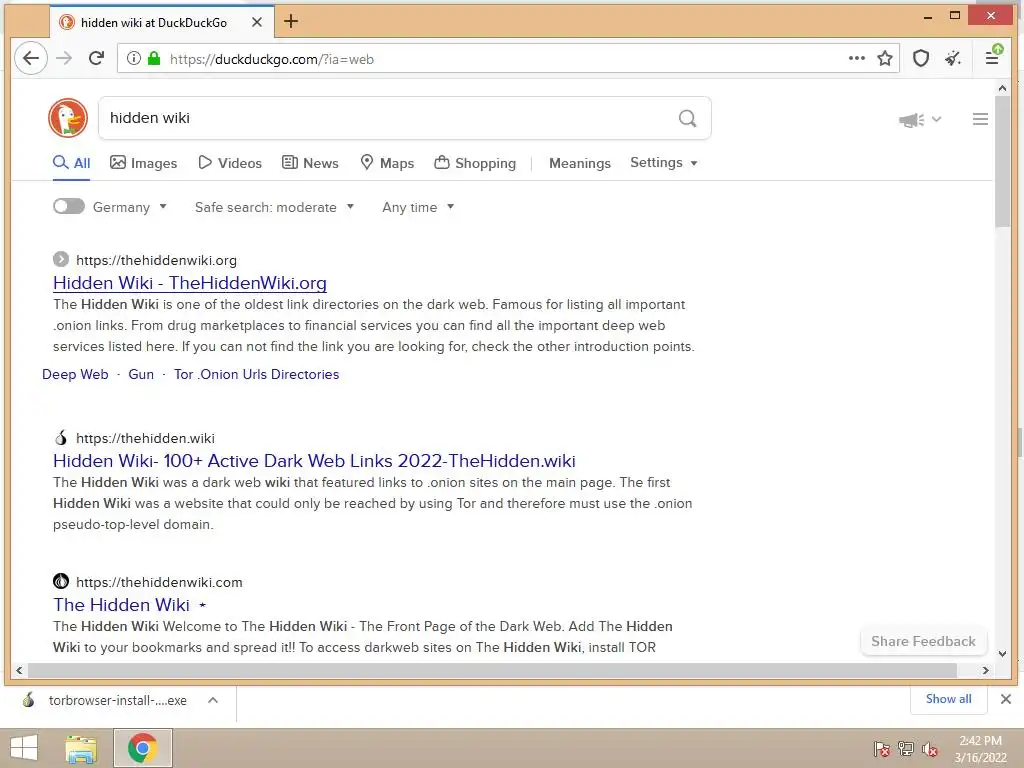Open page actions three-dot menu

(856, 58)
